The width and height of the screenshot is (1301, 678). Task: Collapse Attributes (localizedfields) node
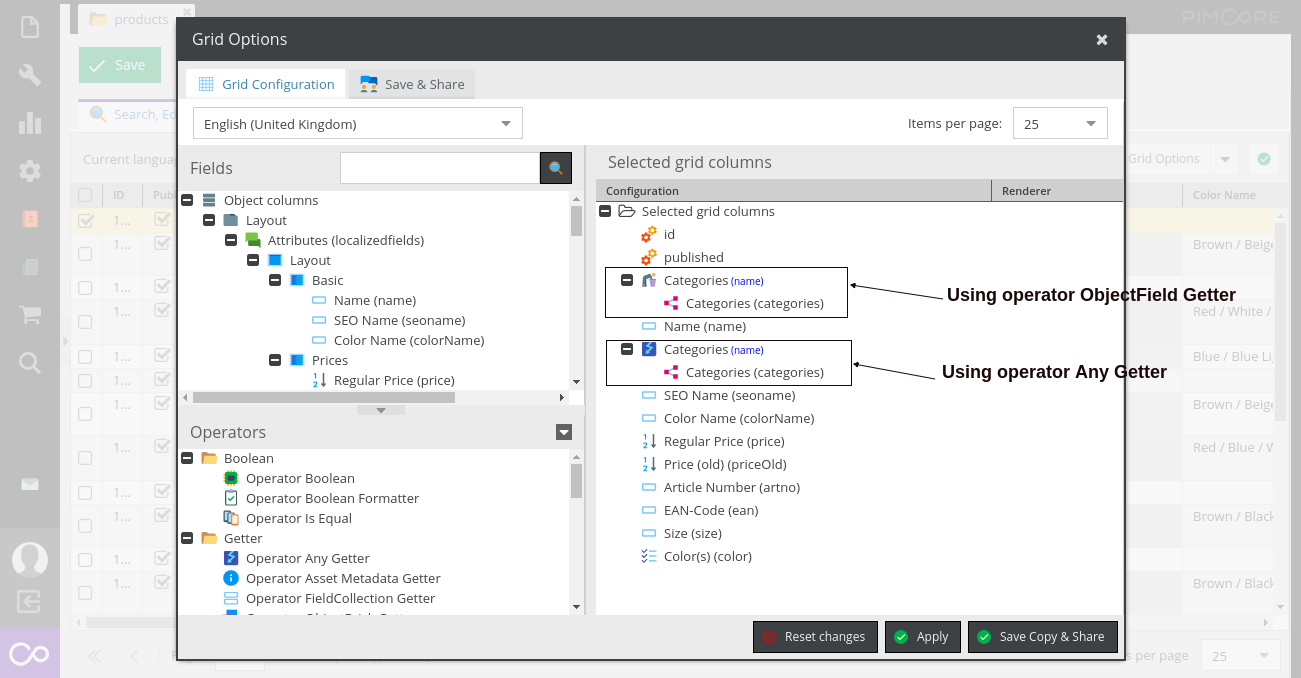(x=231, y=240)
